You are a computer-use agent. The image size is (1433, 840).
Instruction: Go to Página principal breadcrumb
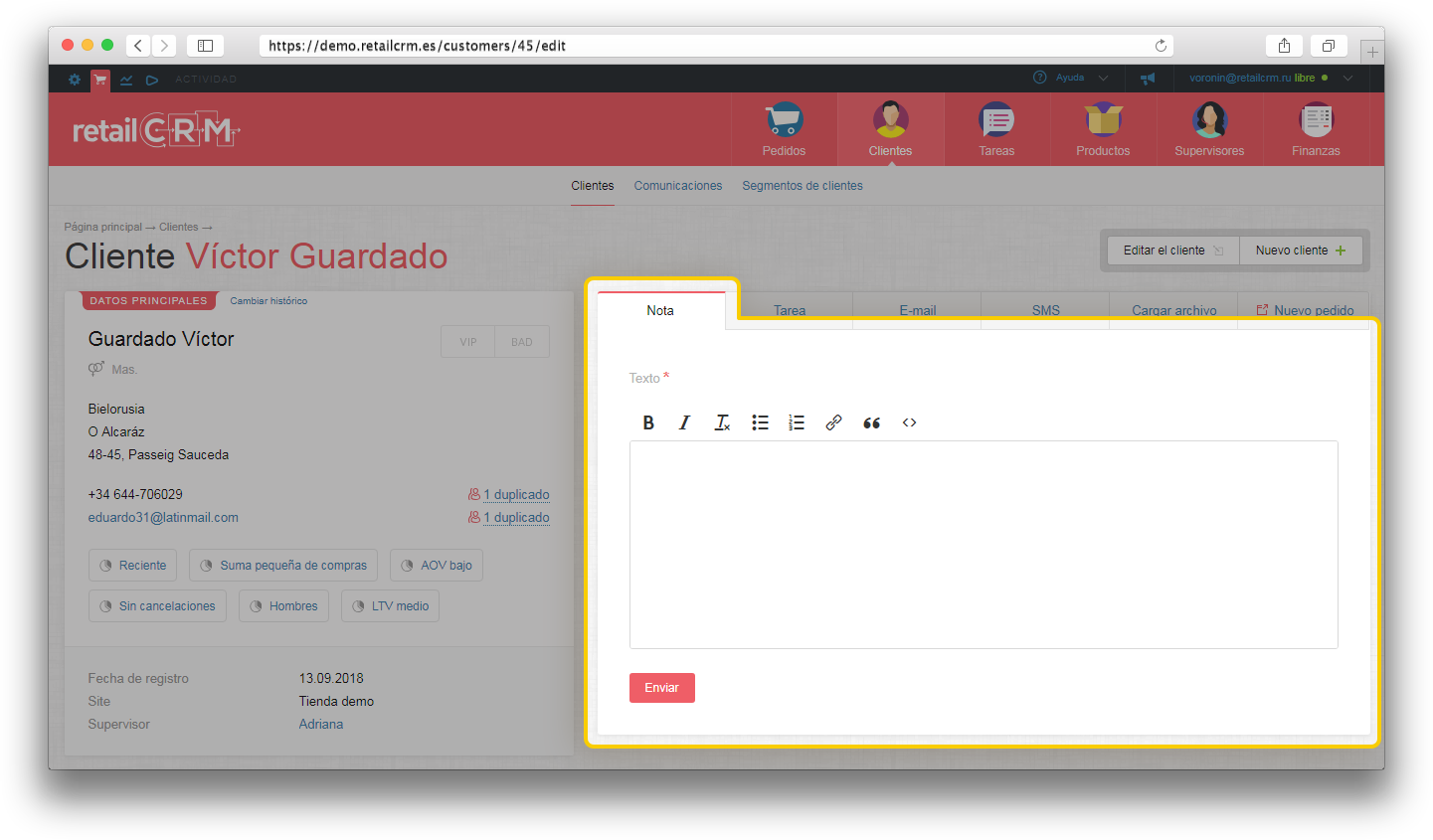click(x=103, y=227)
